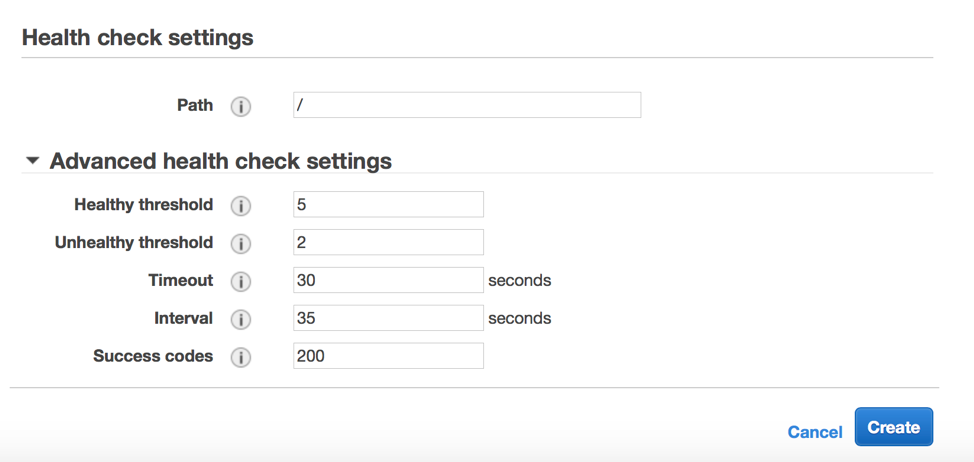Screen dimensions: 974x462
Task: Click the info icon next to Path
Action: (x=241, y=106)
